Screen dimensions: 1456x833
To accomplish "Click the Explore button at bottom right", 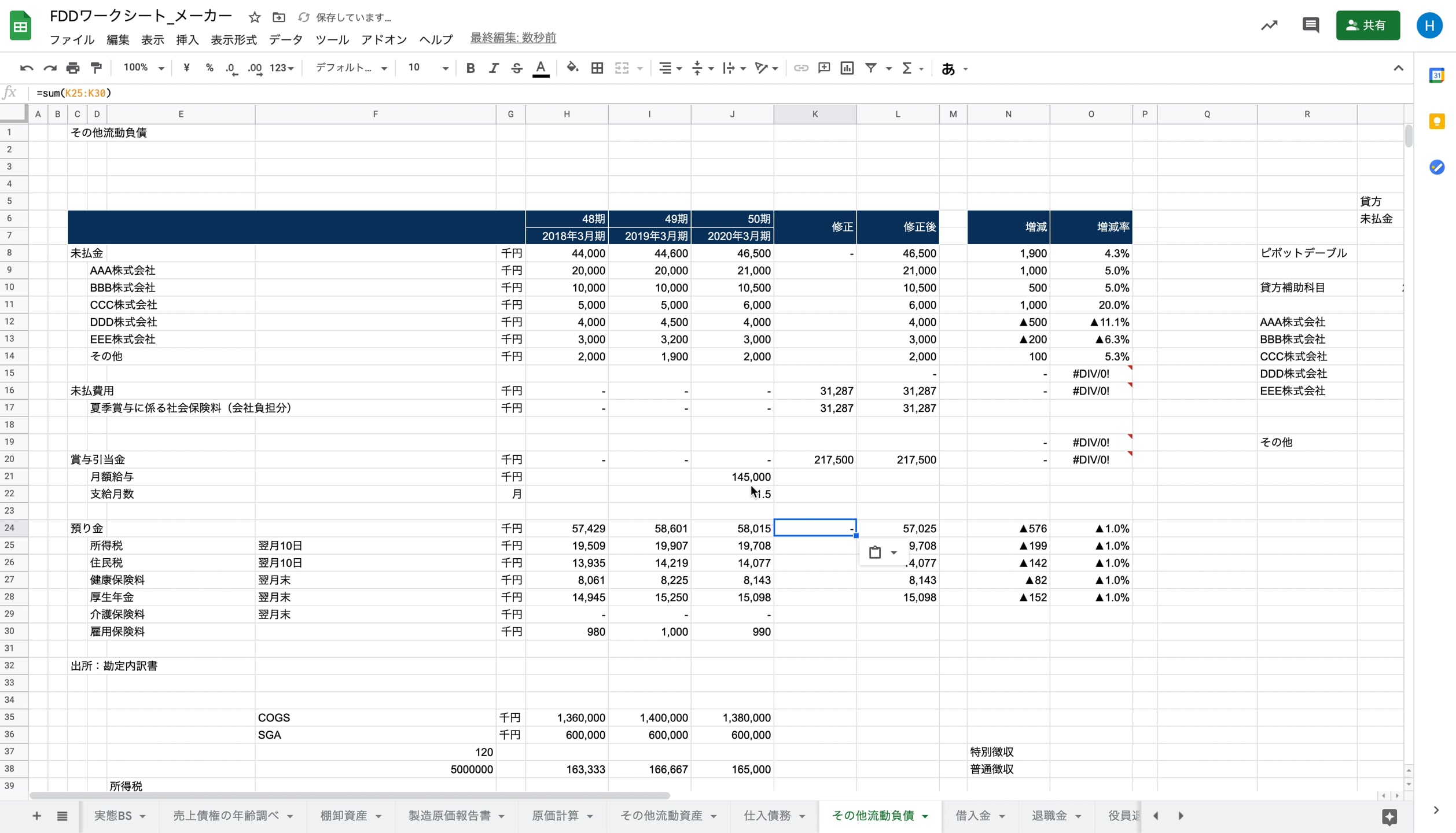I will point(1389,816).
